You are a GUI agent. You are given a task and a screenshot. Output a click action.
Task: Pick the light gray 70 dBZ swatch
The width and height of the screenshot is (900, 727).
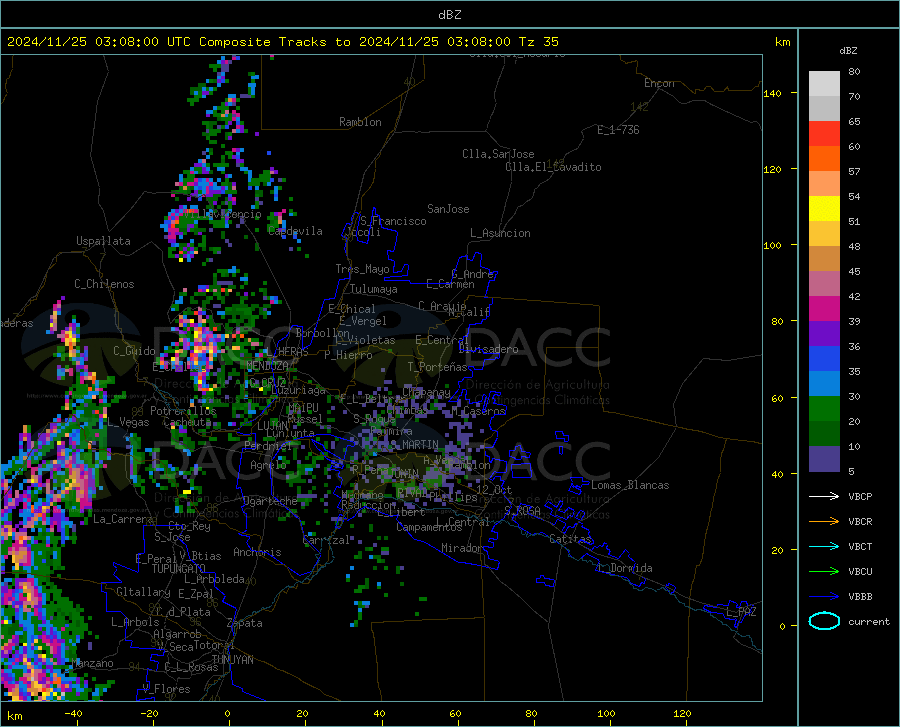tap(824, 84)
